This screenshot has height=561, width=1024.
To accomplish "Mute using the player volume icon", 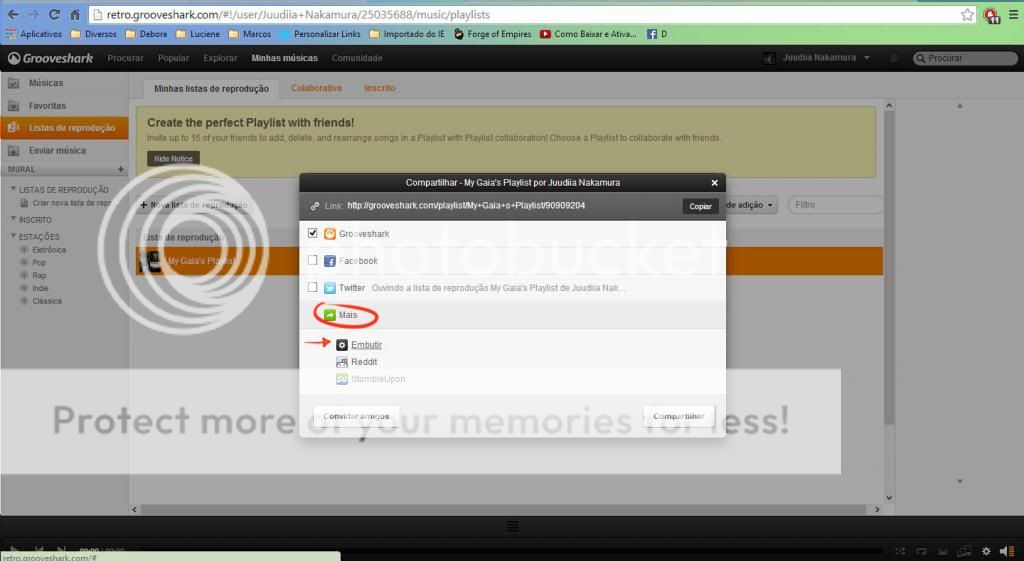I will pyautogui.click(x=1004, y=551).
